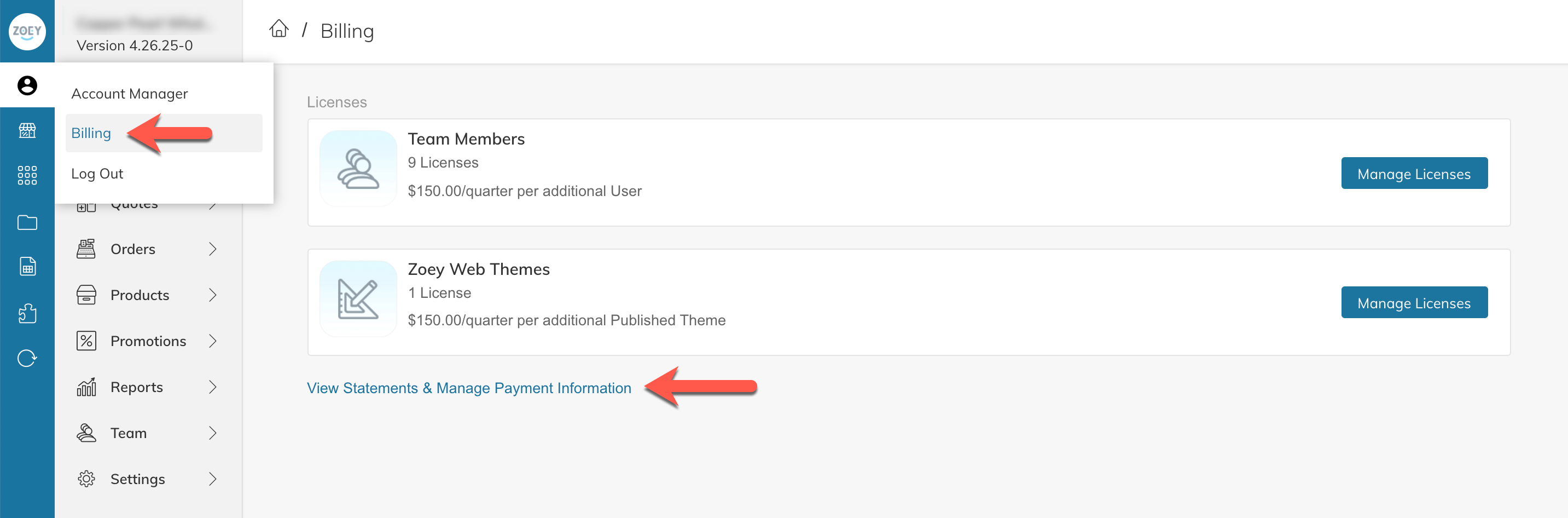This screenshot has width=1568, height=518.
Task: Click the Promotions percent icon
Action: coord(86,341)
